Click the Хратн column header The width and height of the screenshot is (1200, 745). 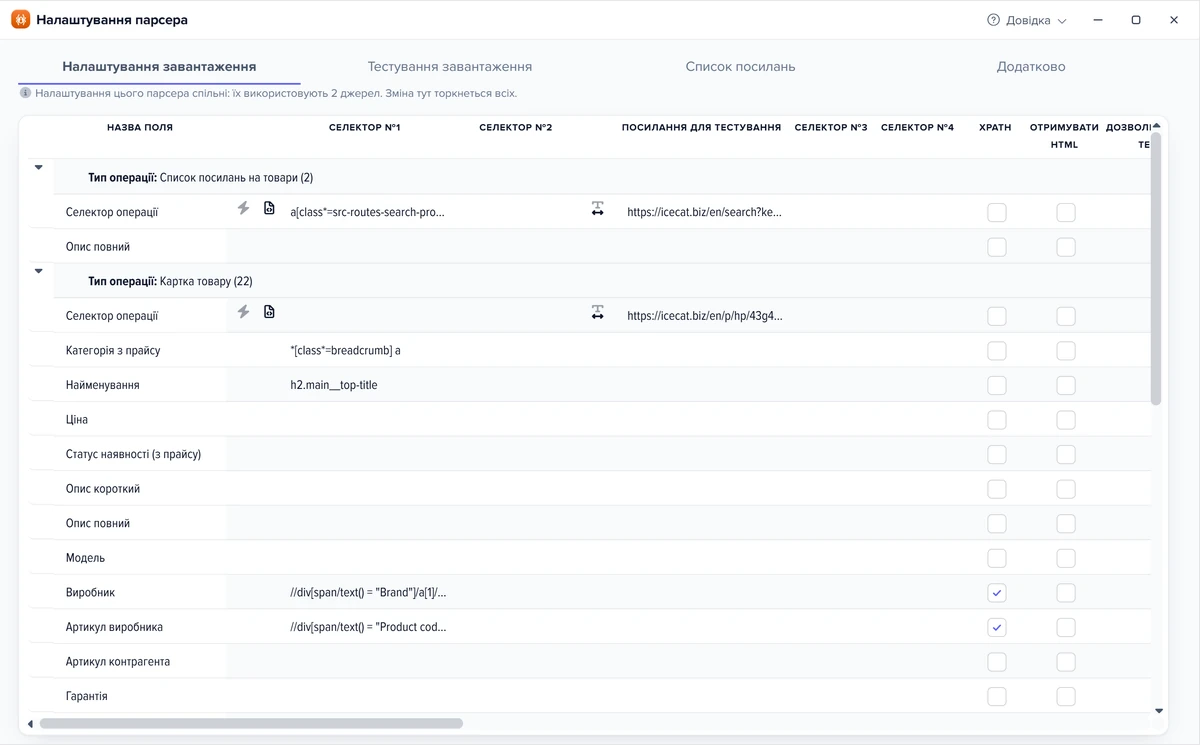[995, 128]
